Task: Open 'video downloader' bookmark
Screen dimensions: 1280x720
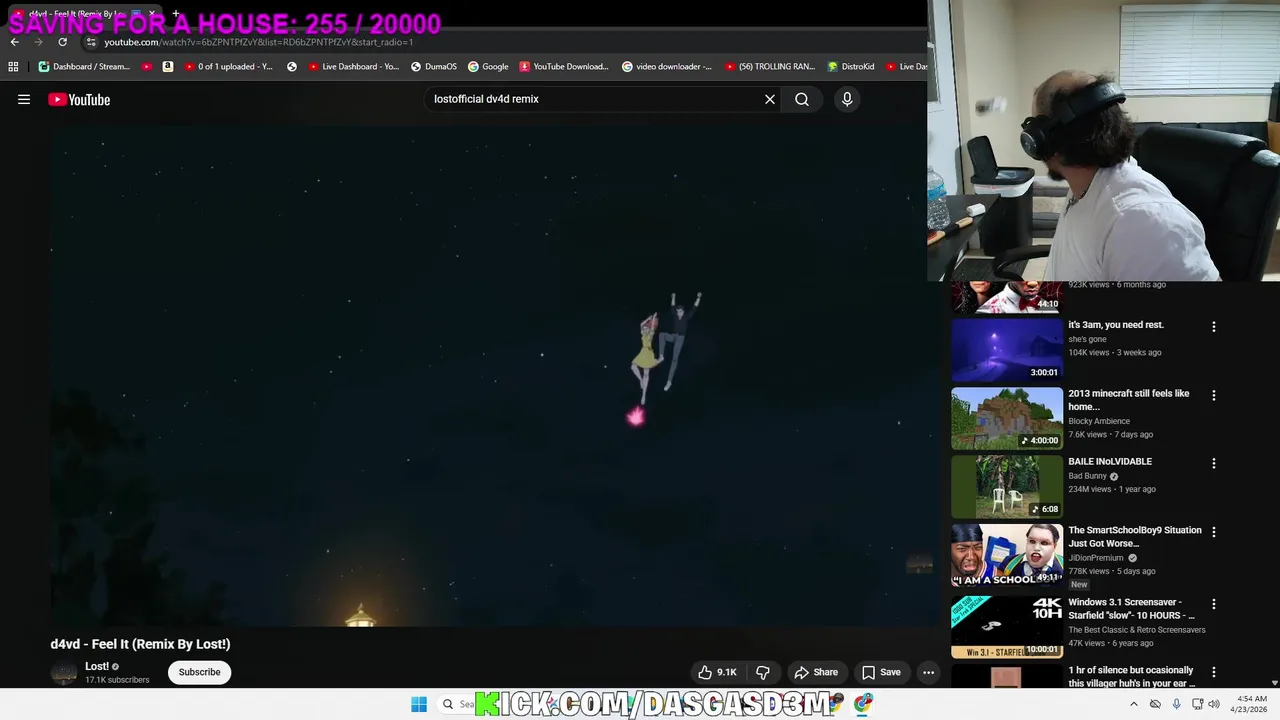Action: [x=667, y=67]
